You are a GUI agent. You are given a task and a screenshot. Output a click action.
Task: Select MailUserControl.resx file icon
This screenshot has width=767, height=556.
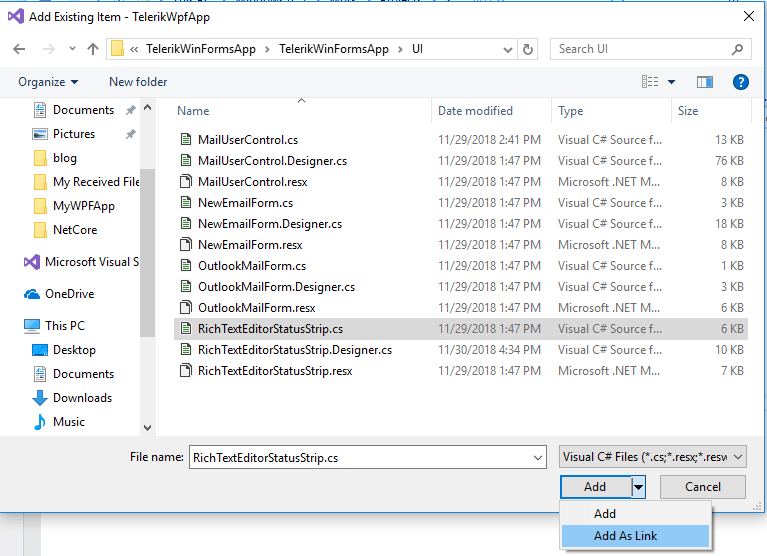point(186,182)
